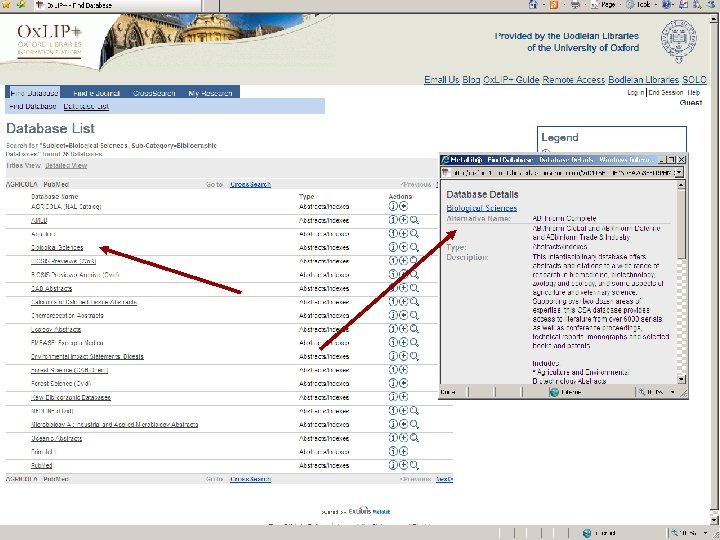The width and height of the screenshot is (720, 540).
Task: Open the browser Help toolbar icon
Action: coord(667,5)
